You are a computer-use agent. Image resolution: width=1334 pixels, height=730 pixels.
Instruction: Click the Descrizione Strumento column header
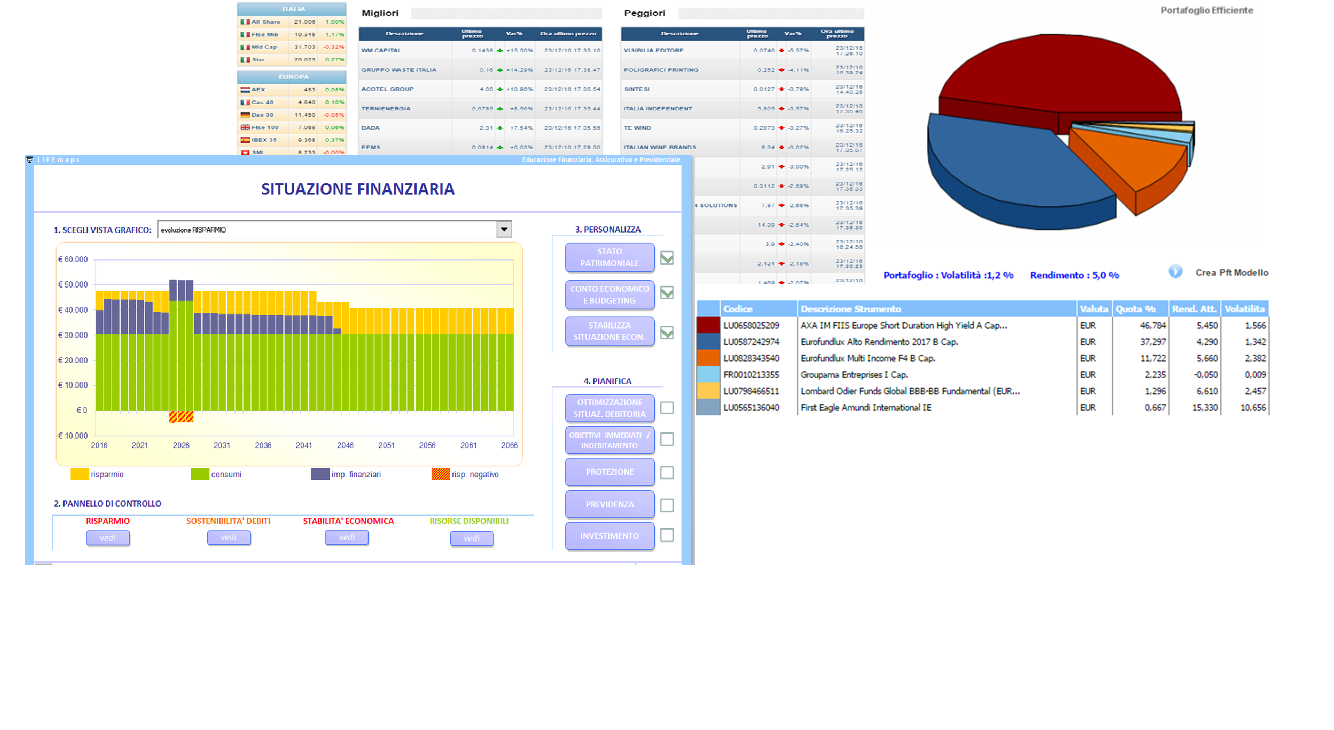click(936, 309)
